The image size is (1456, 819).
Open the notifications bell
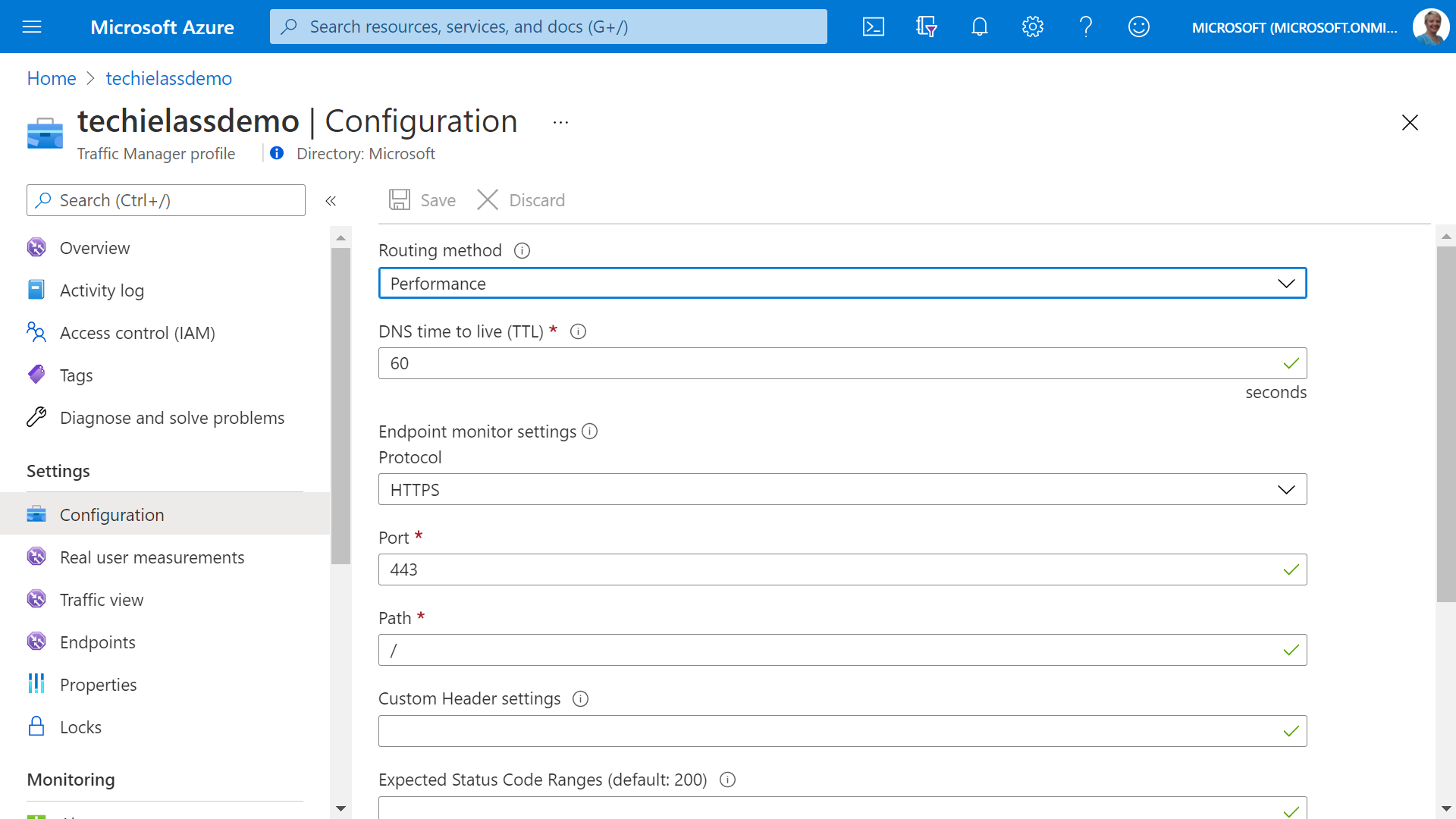pyautogui.click(x=979, y=27)
